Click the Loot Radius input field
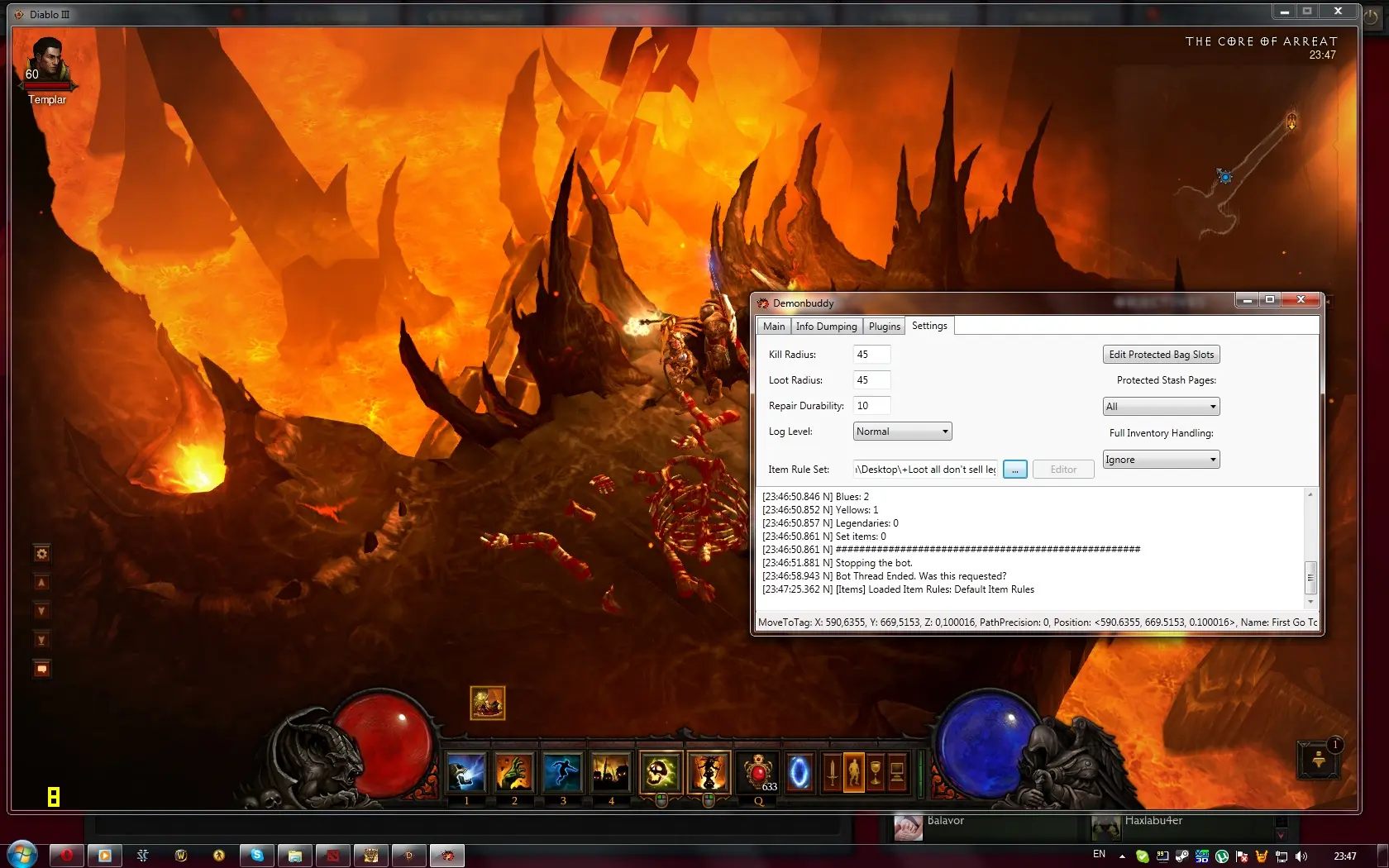The image size is (1389, 868). [x=871, y=380]
